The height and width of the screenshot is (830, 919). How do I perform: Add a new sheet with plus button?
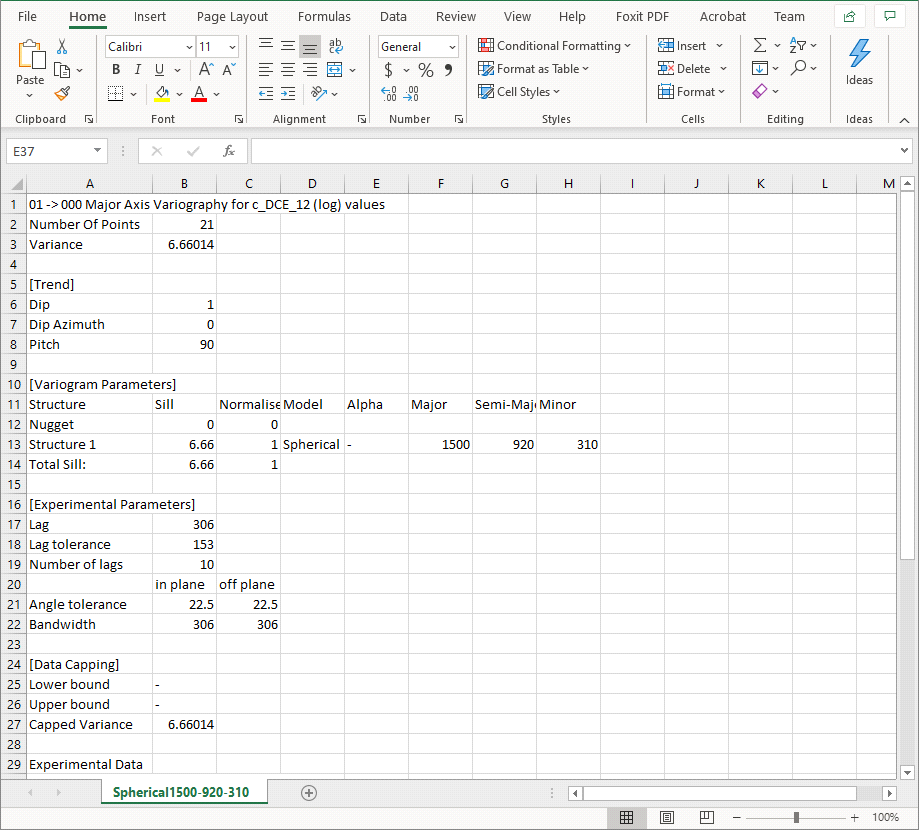(309, 792)
